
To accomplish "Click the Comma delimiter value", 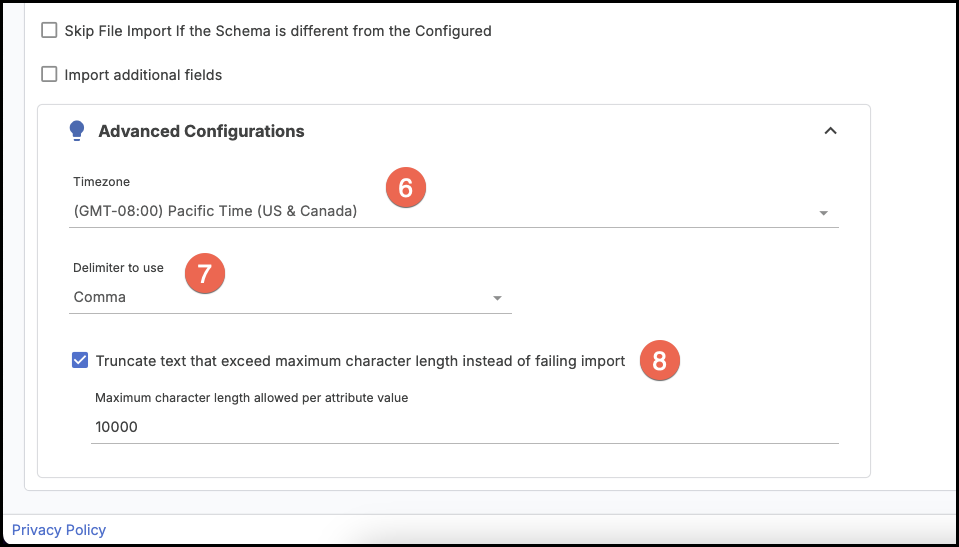I will click(100, 297).
